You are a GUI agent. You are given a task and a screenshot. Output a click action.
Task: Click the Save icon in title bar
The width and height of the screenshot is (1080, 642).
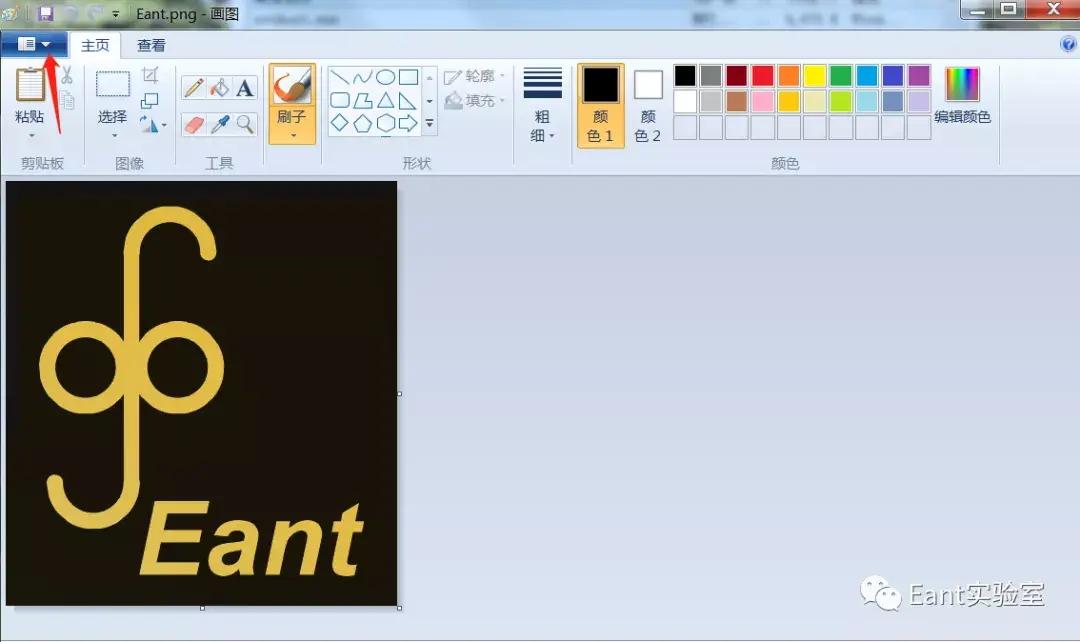[45, 13]
